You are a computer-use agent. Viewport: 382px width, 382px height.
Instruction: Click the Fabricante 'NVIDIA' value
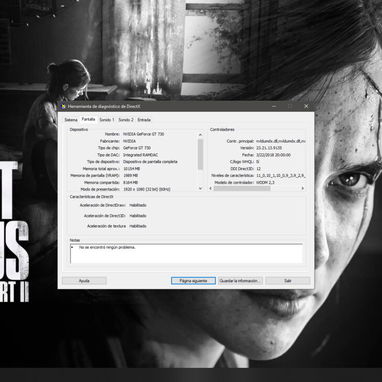129,141
